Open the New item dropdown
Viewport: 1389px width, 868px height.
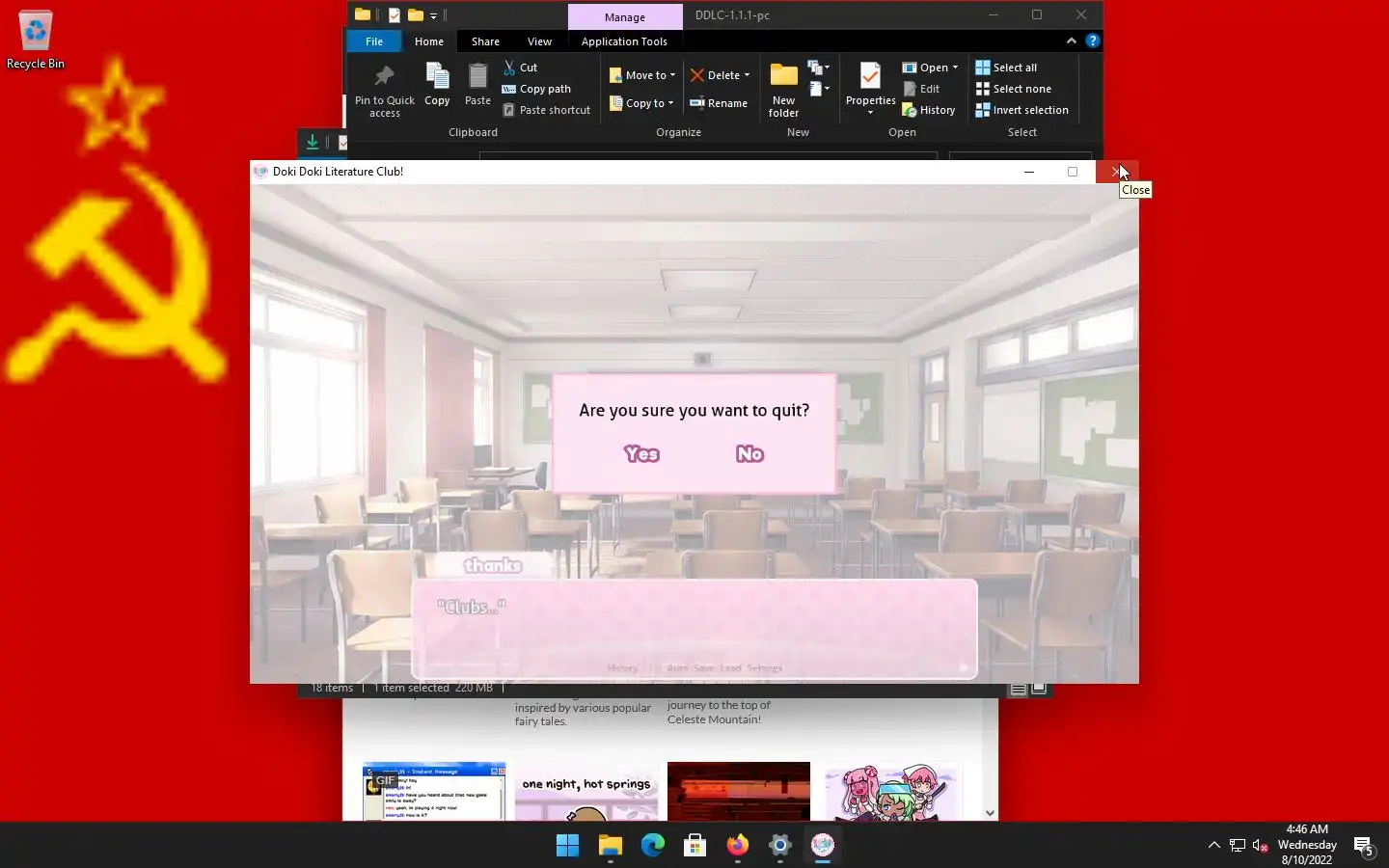tap(819, 68)
